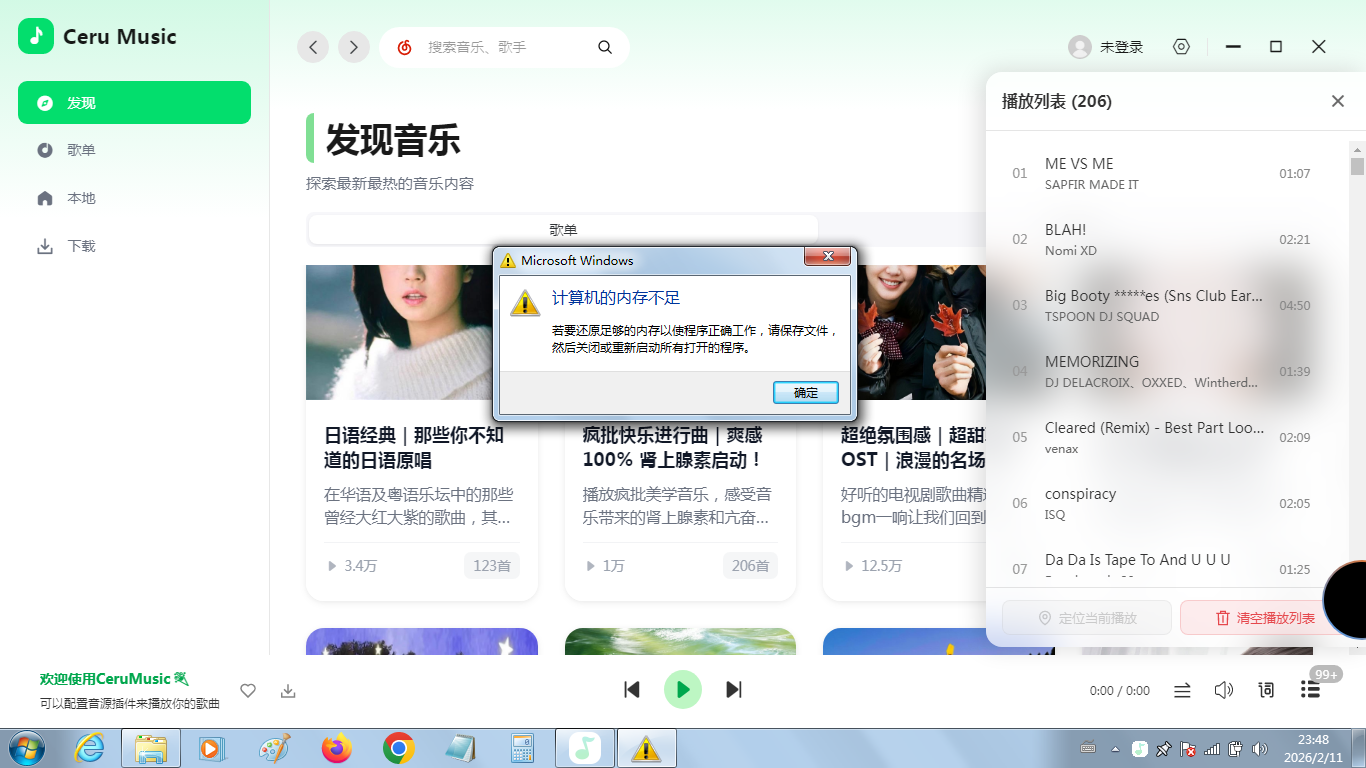The height and width of the screenshot is (768, 1366).
Task: Show lyrics with the 词 icon
Action: click(1266, 690)
